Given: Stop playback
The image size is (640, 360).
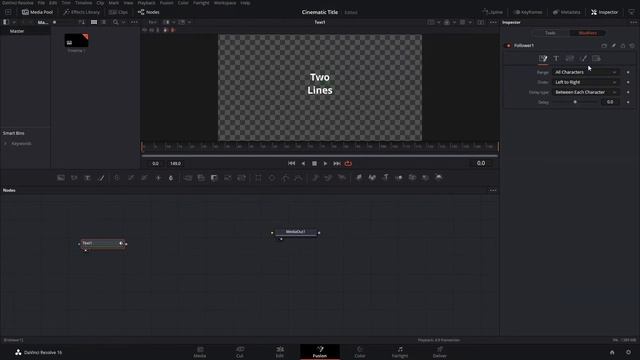Looking at the screenshot, I should tap(314, 163).
